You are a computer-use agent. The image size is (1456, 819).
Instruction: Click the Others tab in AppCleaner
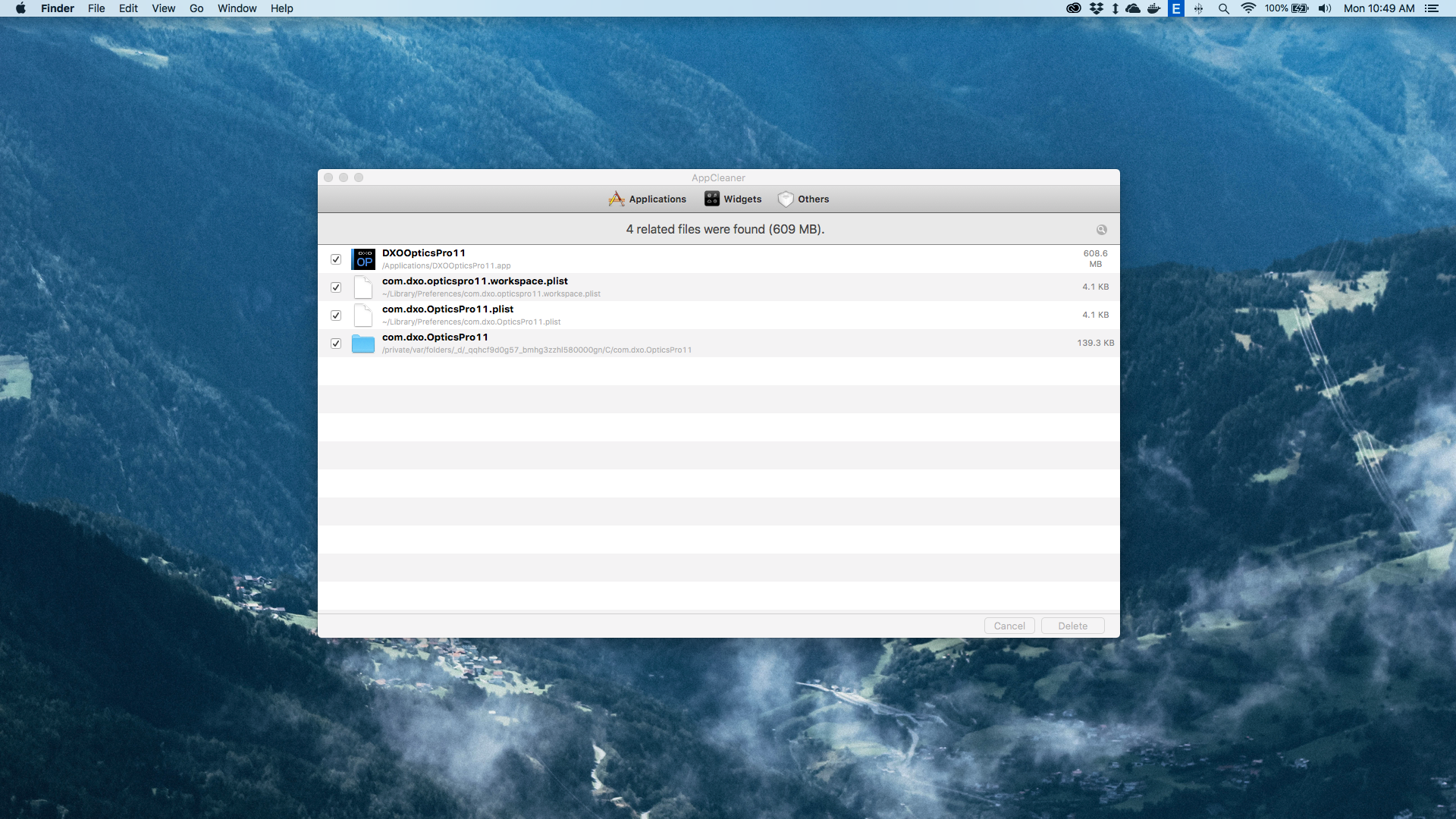(814, 198)
